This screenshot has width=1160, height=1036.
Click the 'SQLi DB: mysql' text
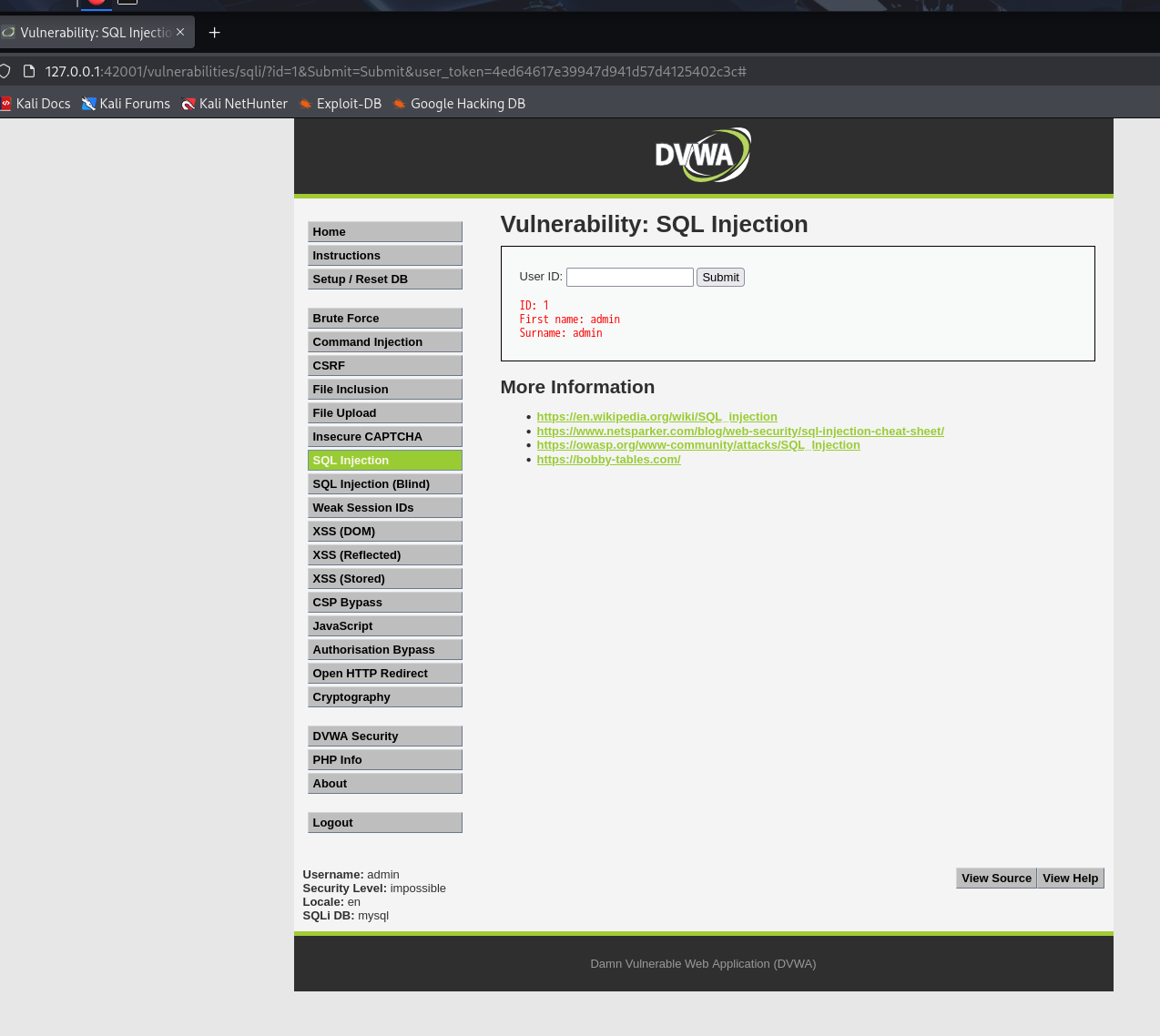coord(346,916)
